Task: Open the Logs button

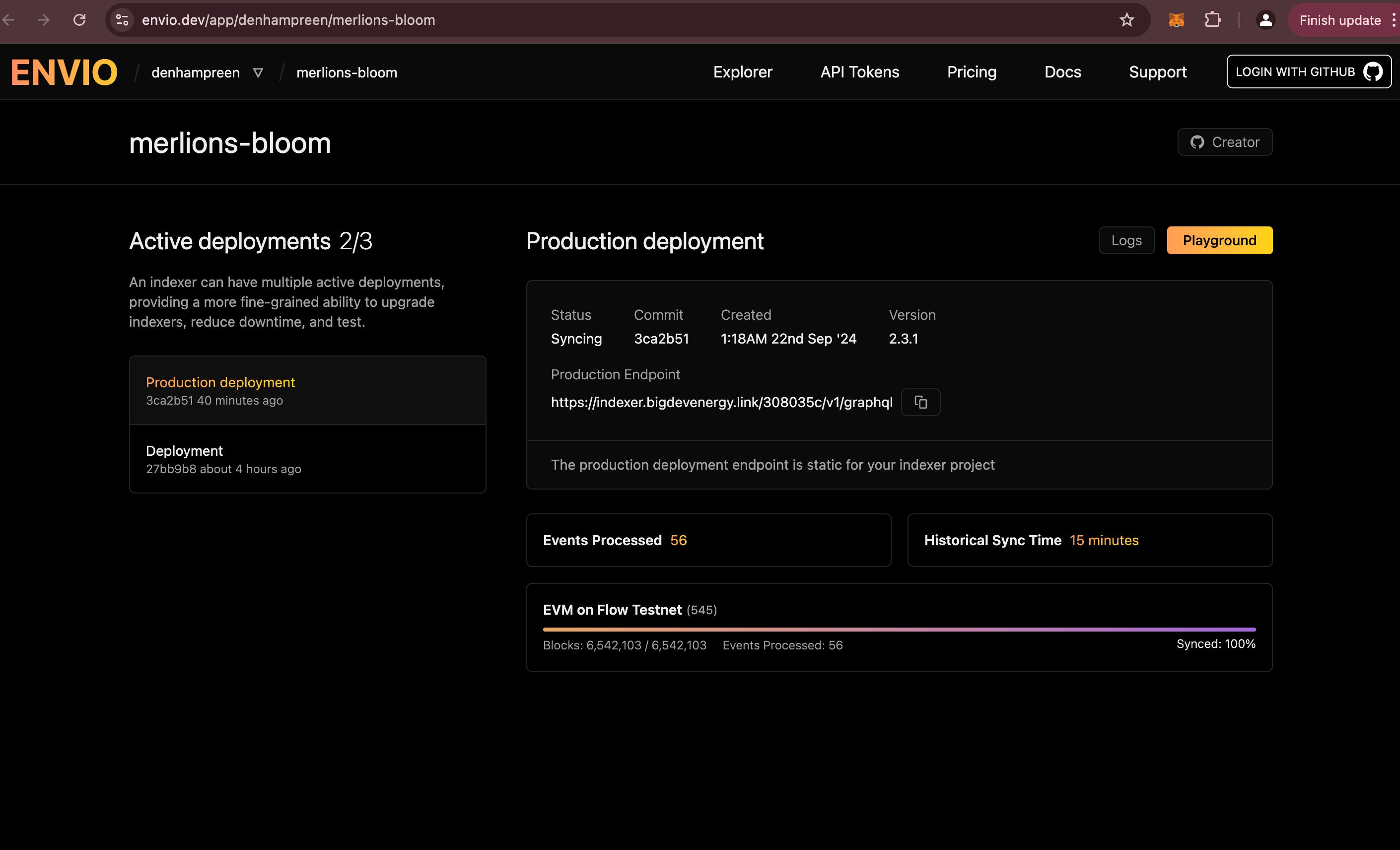Action: click(1126, 240)
